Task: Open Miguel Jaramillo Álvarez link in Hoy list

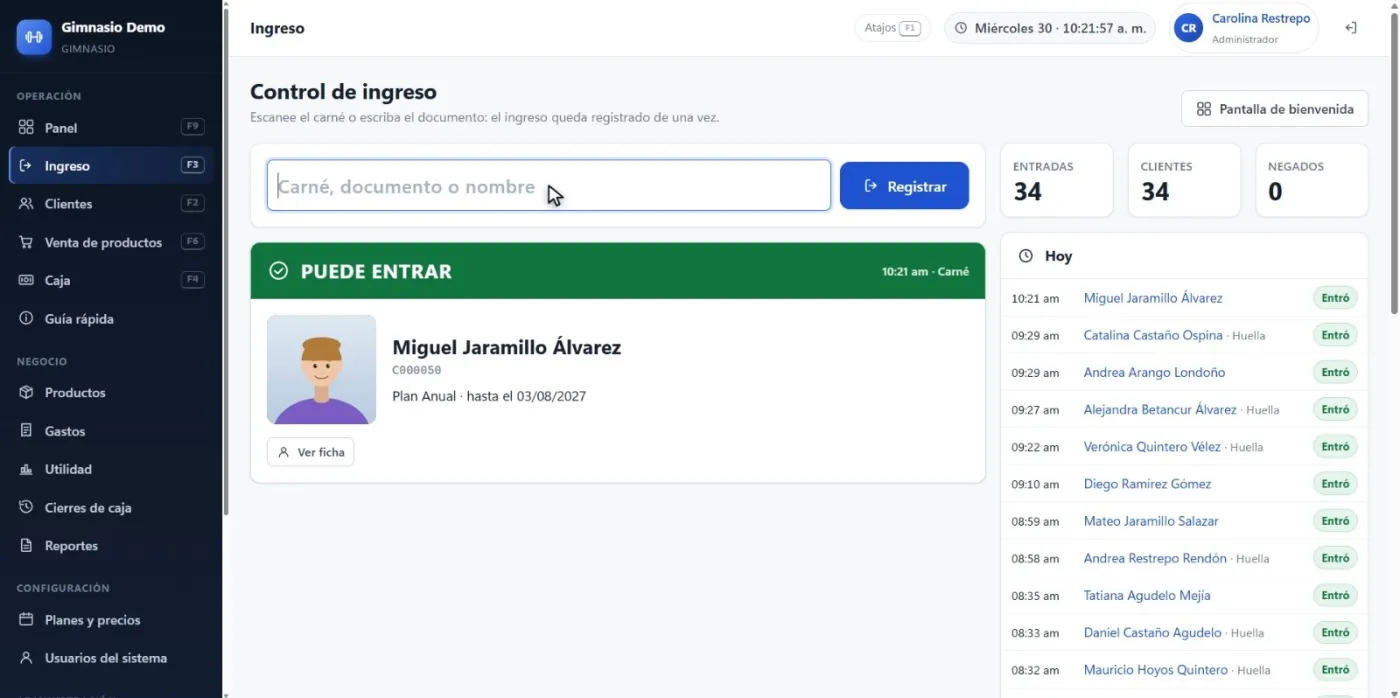Action: [1153, 298]
